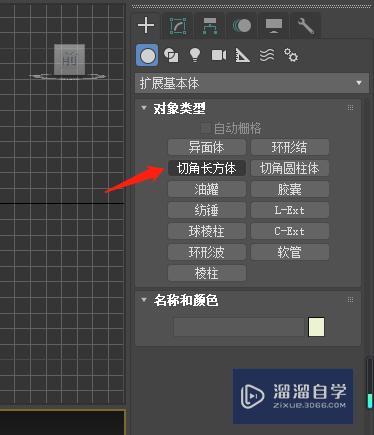Viewport: 374px width, 435px height.
Task: Click the 球棱柱 button
Action: click(x=207, y=231)
